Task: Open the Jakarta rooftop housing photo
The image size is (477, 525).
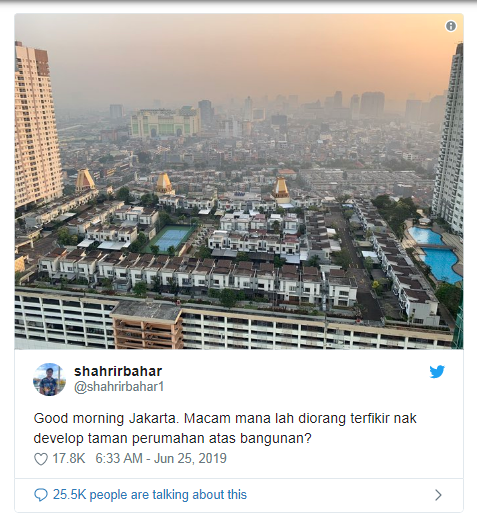Action: pos(239,181)
